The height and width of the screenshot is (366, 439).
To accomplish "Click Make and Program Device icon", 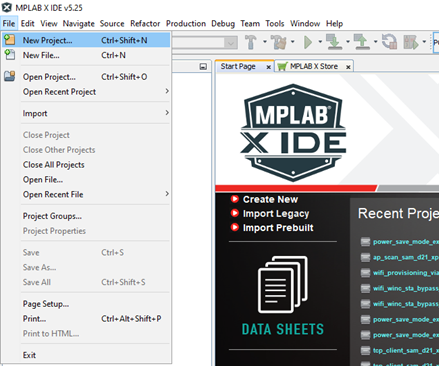I will [334, 42].
